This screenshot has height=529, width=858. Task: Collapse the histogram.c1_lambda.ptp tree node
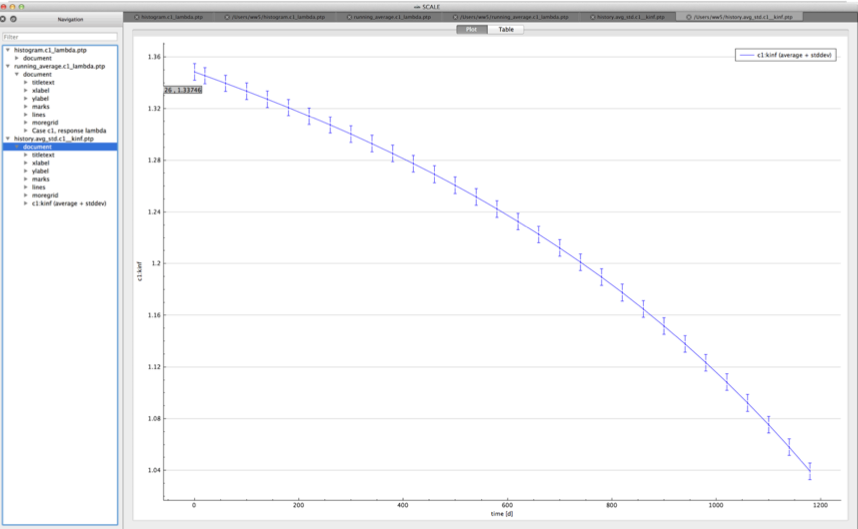pos(8,50)
